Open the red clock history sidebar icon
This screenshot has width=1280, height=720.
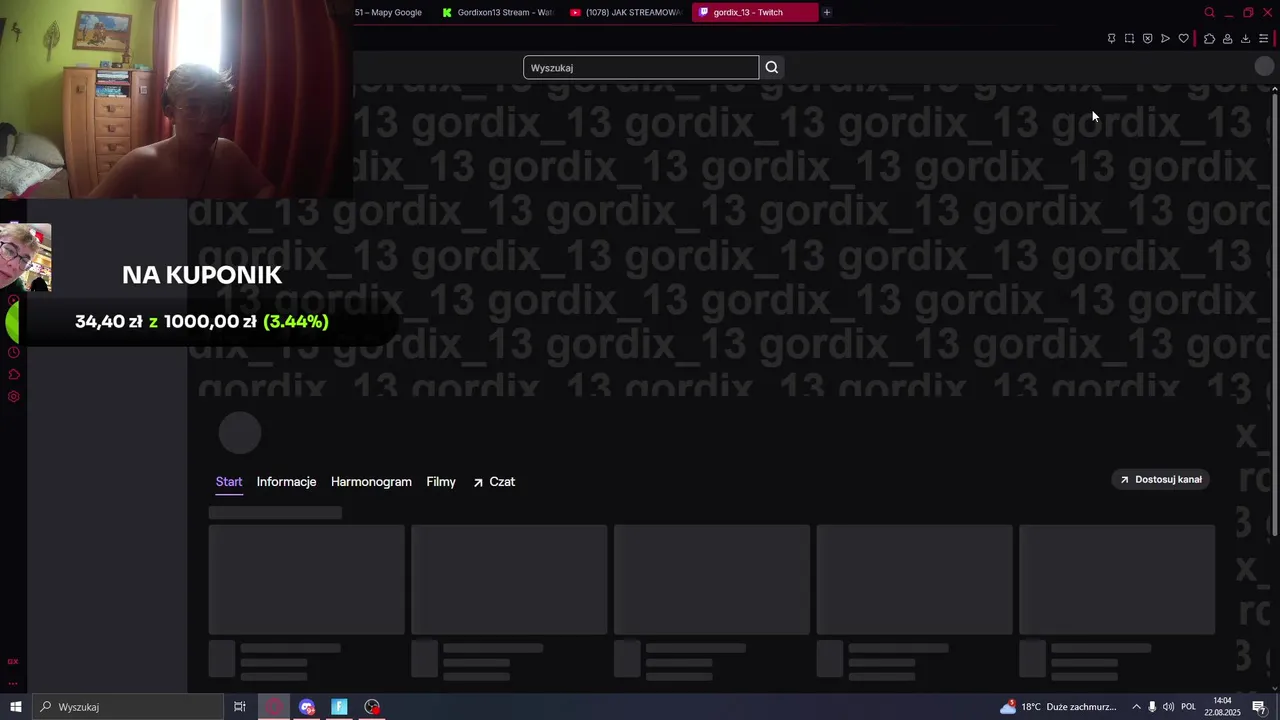pyautogui.click(x=13, y=352)
